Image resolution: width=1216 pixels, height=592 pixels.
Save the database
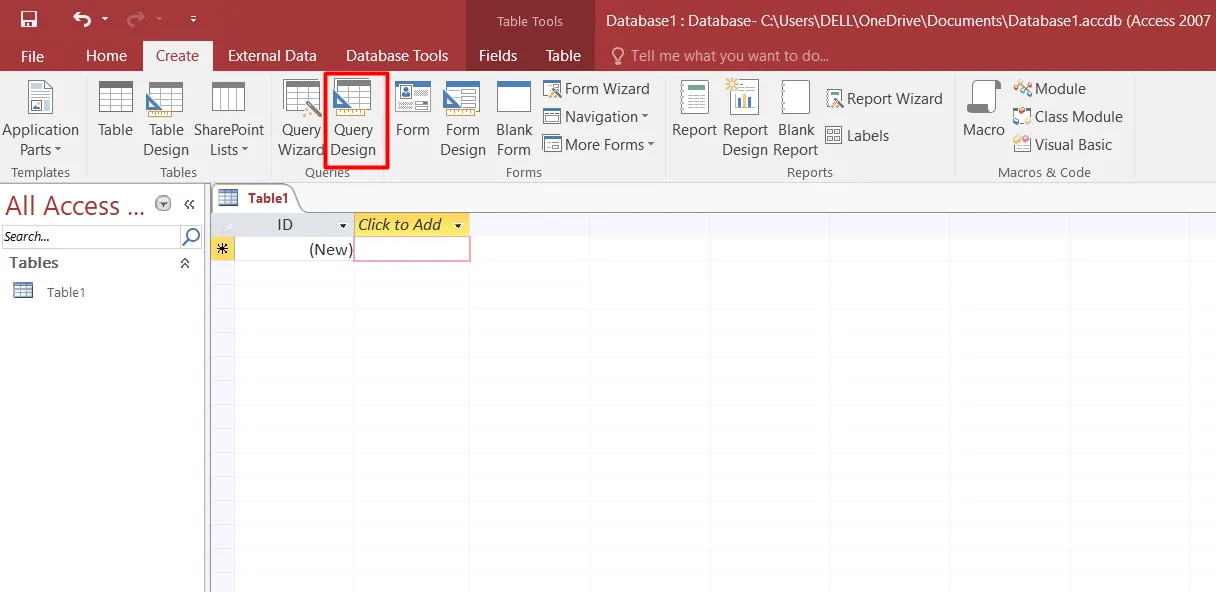tap(27, 17)
